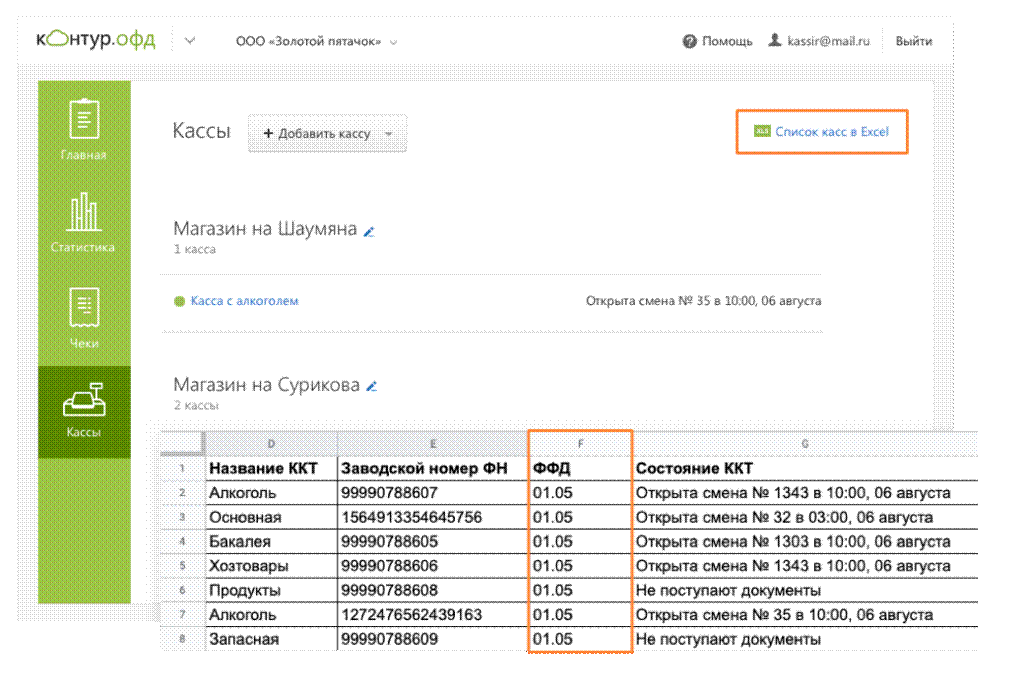
Task: Select the cell Основная
Action: coord(271,517)
